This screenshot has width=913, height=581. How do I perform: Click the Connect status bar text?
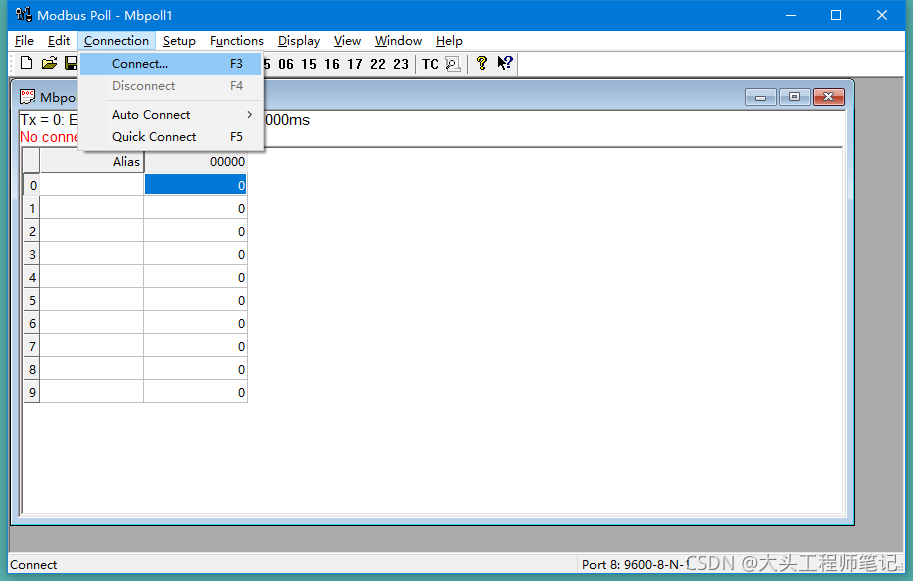tap(34, 565)
